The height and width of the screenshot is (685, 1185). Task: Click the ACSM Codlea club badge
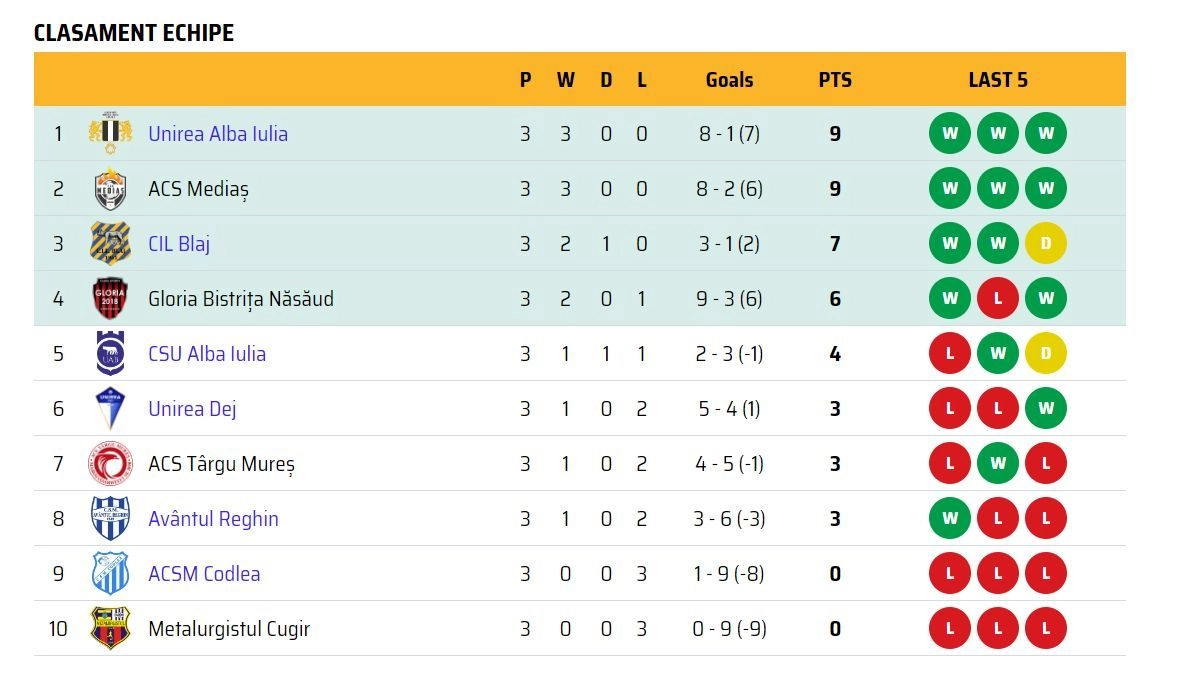[110, 573]
